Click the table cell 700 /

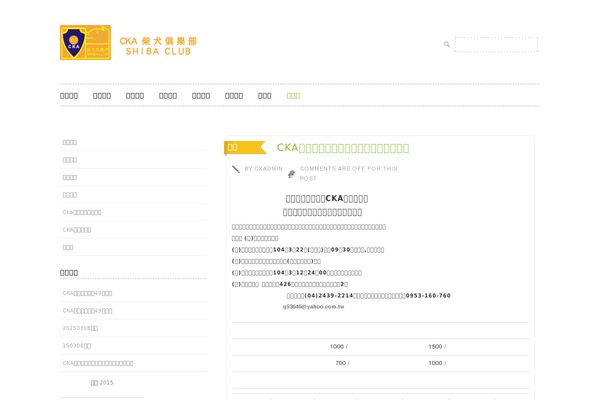click(x=342, y=363)
